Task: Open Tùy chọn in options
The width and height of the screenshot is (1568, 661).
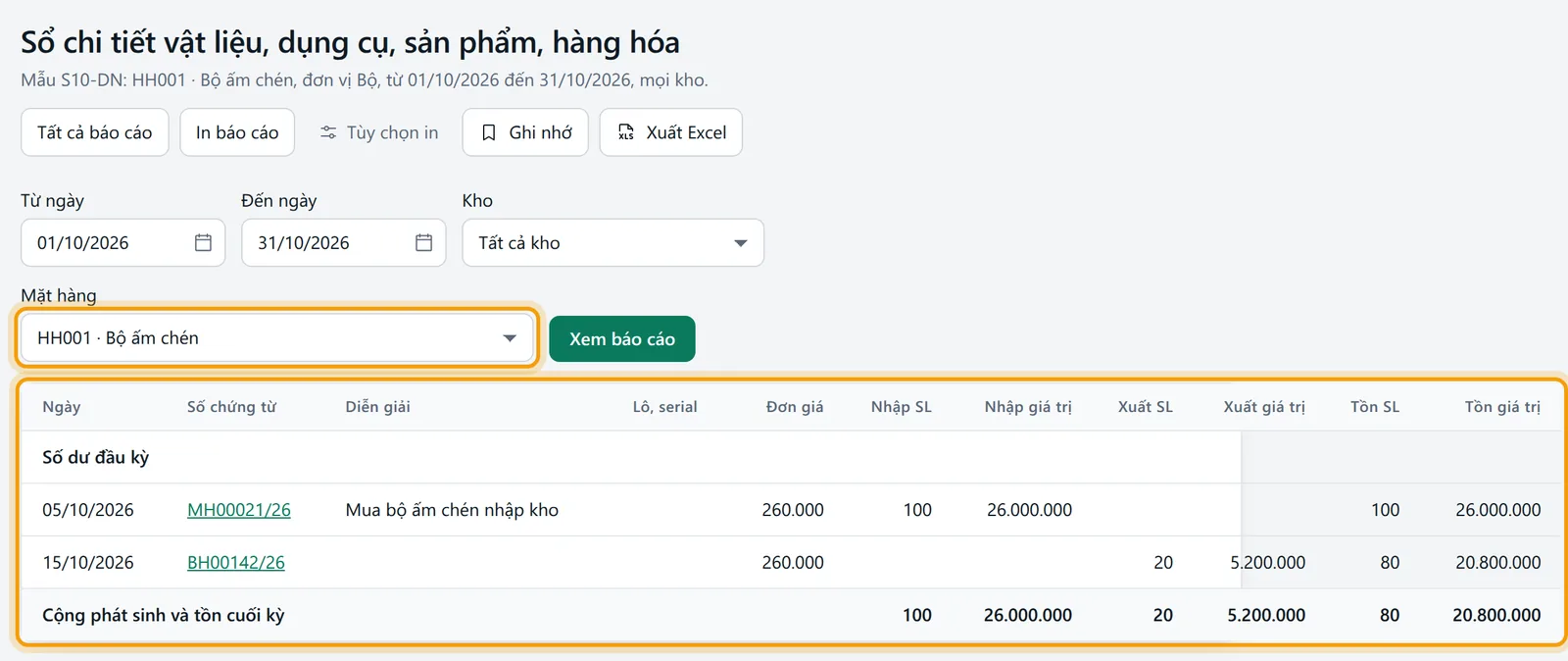Action: [x=379, y=132]
